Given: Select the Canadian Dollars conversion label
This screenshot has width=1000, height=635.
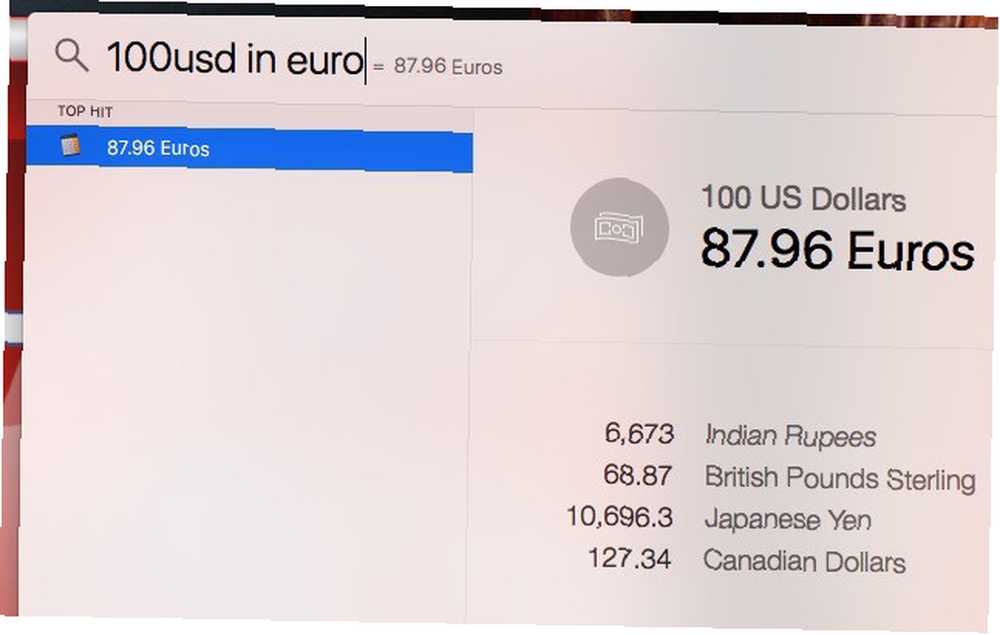Looking at the screenshot, I should point(804,562).
